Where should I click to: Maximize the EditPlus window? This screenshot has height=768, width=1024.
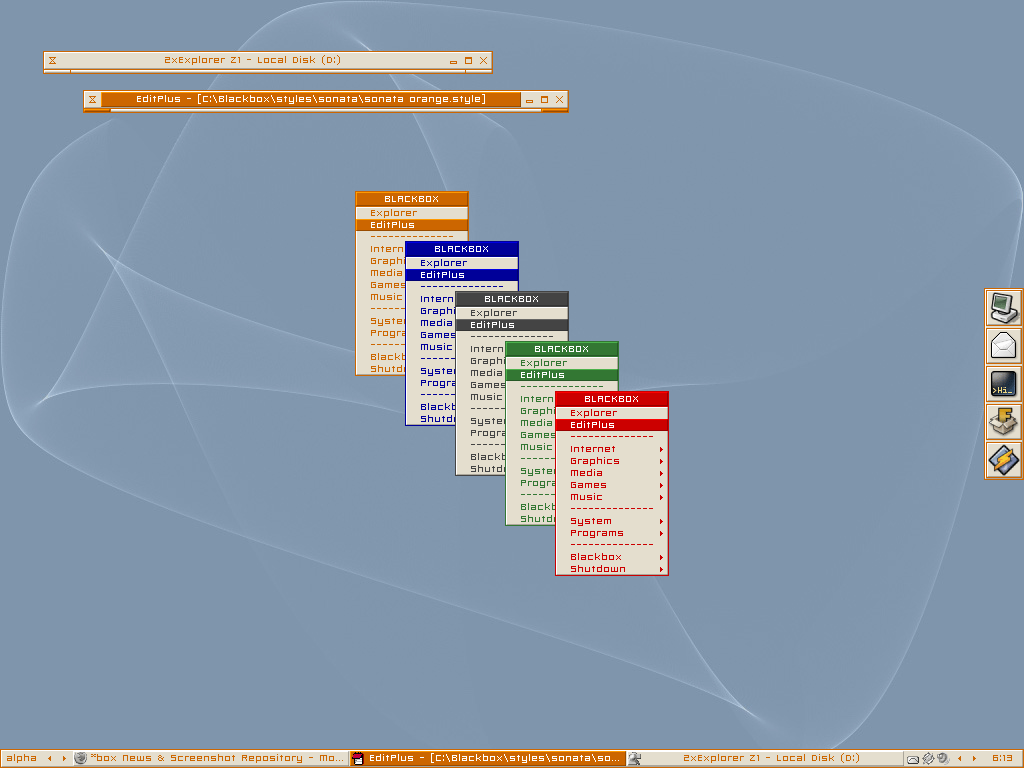tap(545, 100)
